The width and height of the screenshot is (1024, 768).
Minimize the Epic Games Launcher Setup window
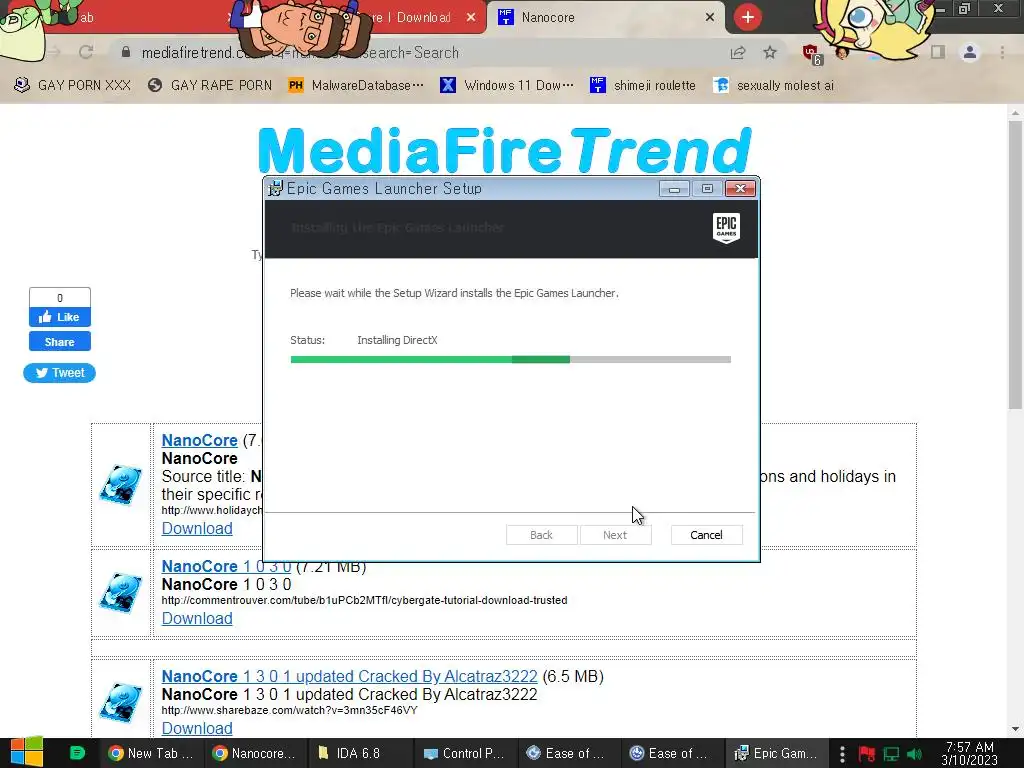coord(675,189)
